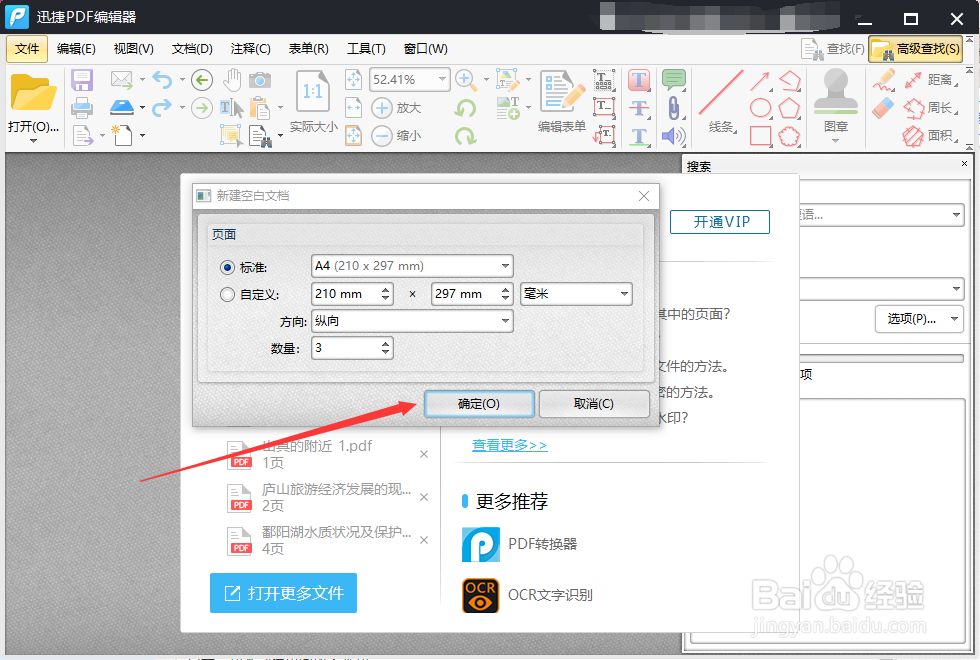Click the 取消(C) Cancel button
The height and width of the screenshot is (660, 980).
(594, 404)
